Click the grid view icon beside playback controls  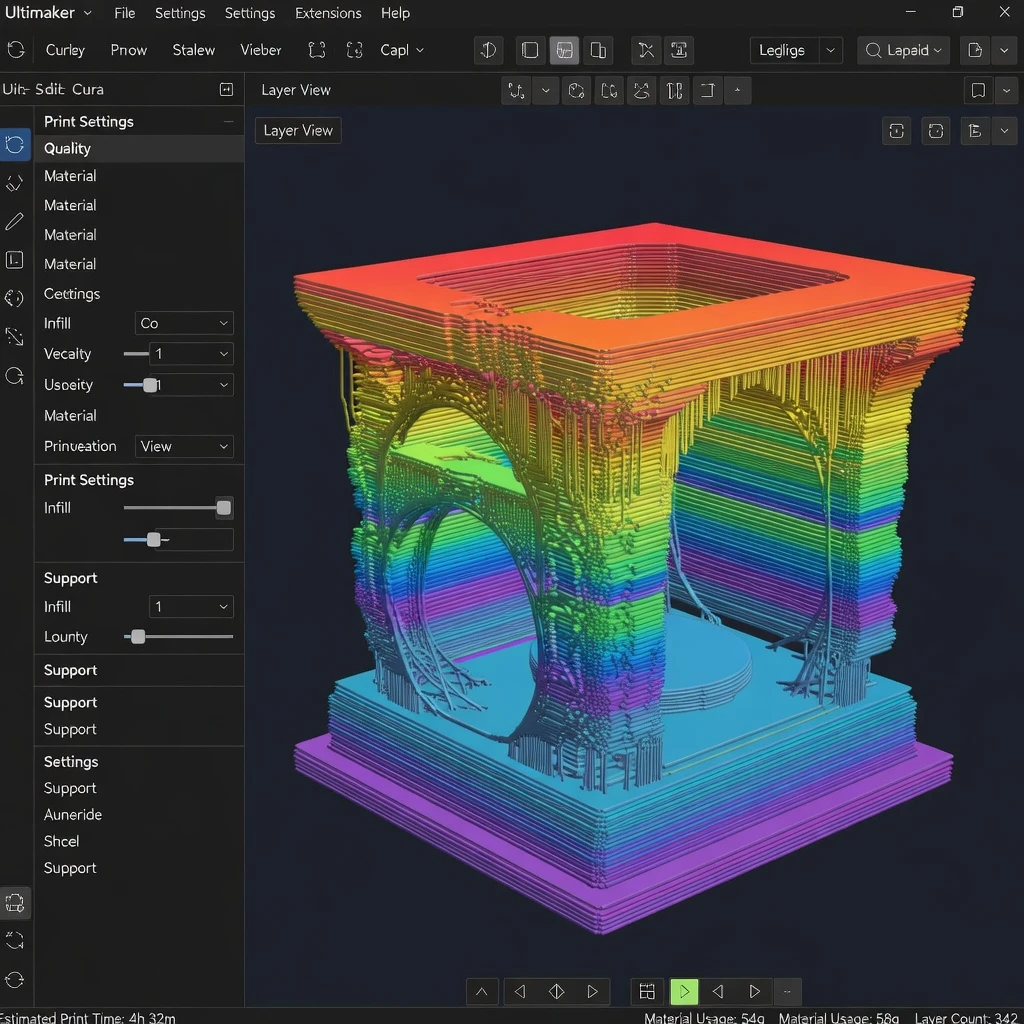647,991
